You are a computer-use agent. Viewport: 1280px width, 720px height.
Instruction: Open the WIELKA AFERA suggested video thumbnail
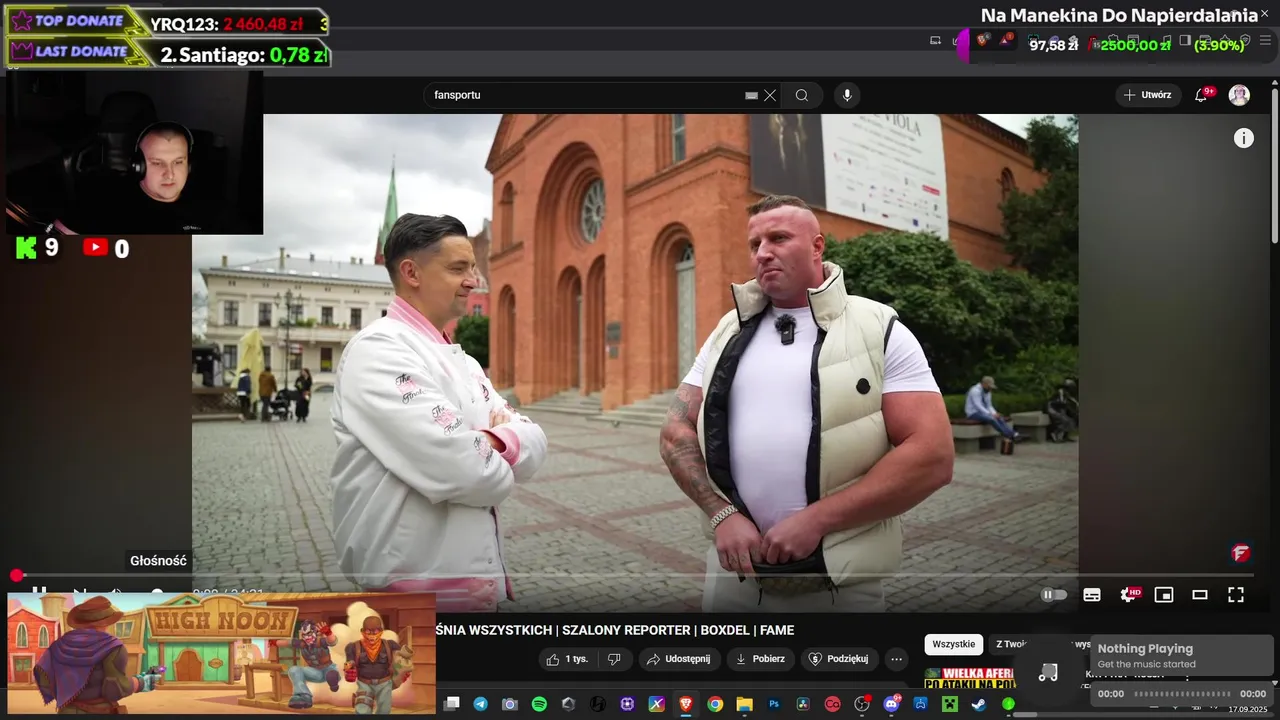coord(970,678)
